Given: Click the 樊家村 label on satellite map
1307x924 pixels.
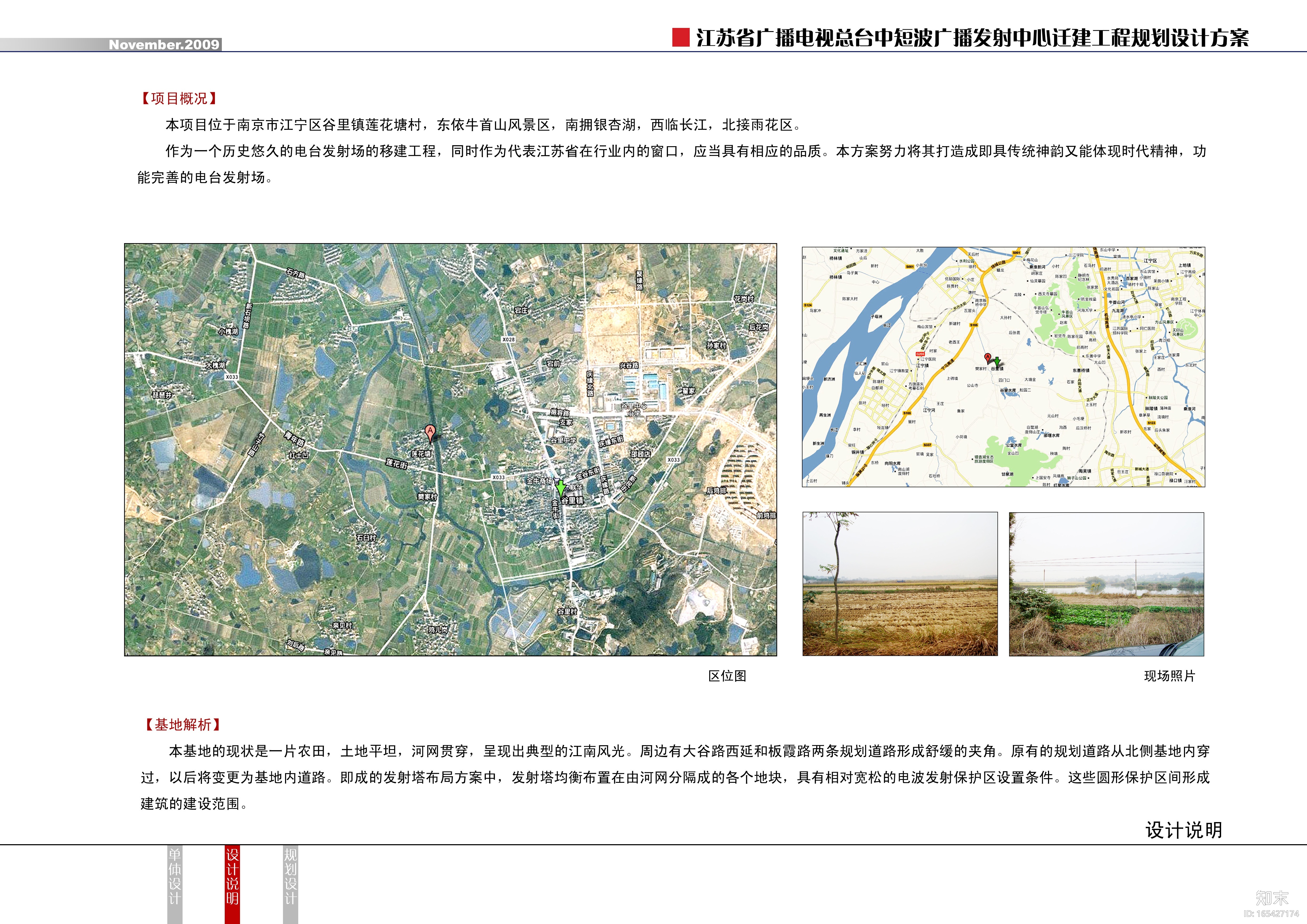Looking at the screenshot, I should pos(427,497).
